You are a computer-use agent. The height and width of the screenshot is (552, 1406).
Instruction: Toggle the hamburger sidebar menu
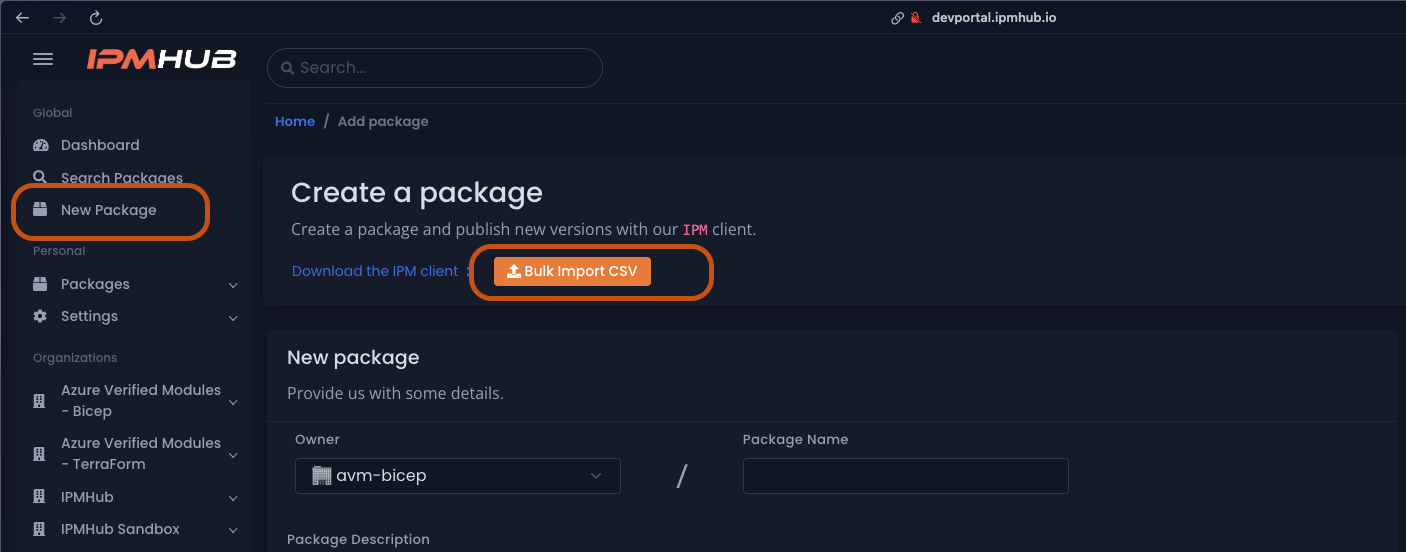pos(43,60)
